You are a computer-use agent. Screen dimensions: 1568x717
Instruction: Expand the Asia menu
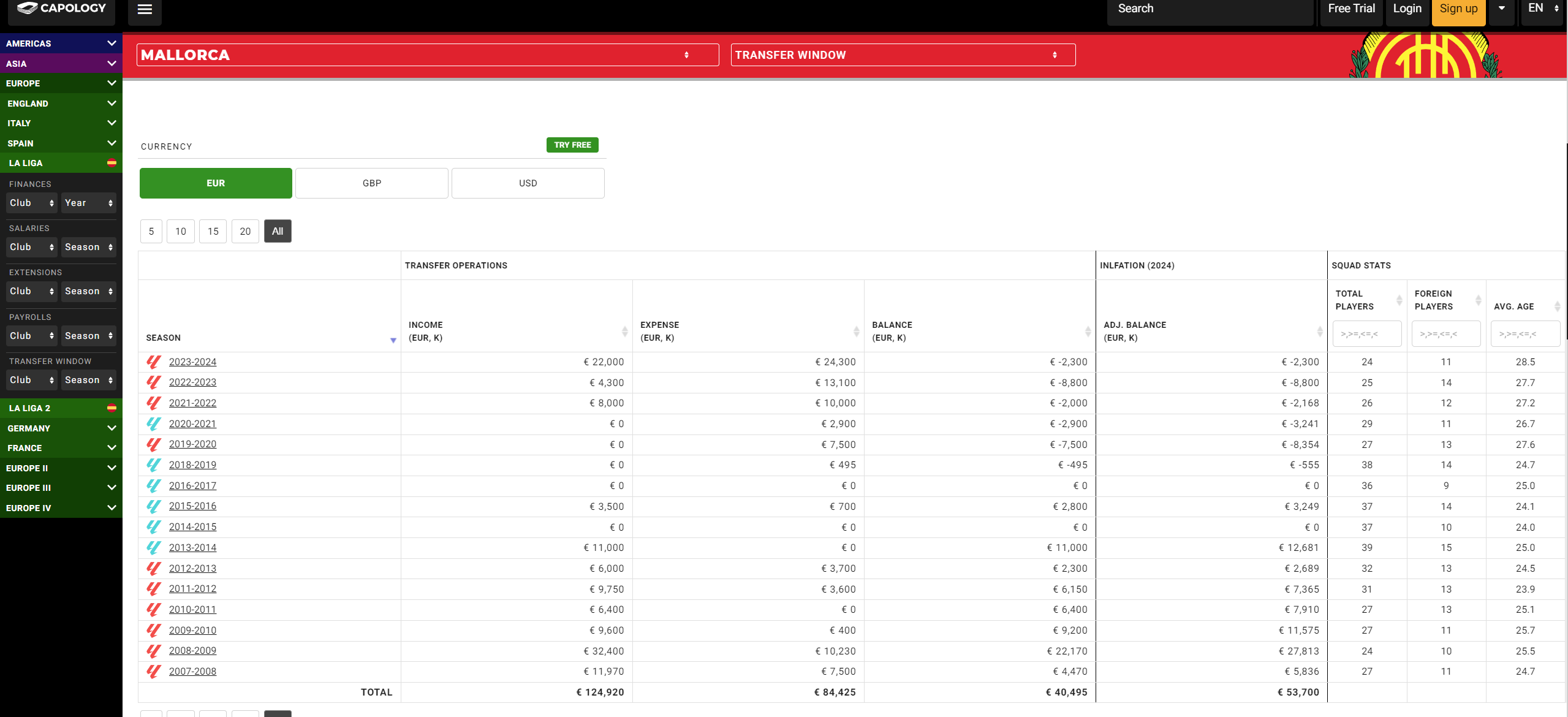point(61,64)
